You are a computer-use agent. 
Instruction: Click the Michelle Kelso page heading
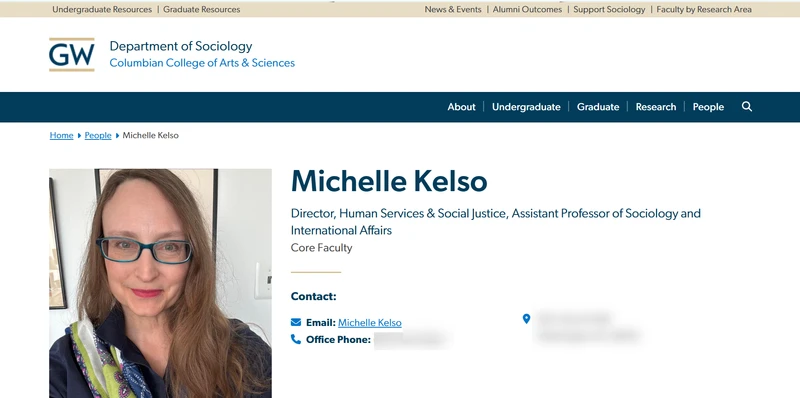[389, 181]
